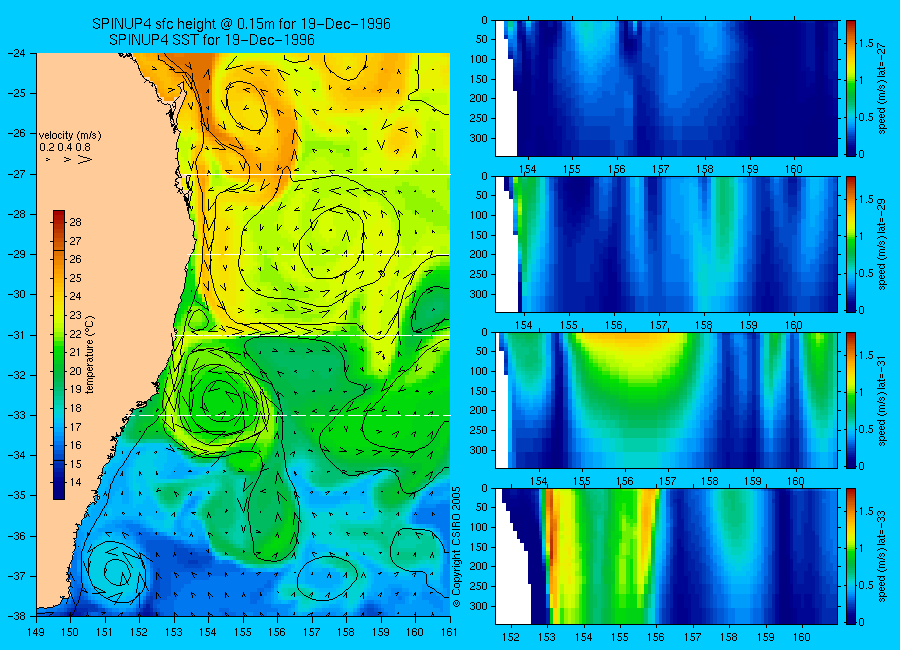
Task: Click the largest arrow glyph in the velocity legend
Action: tap(85, 159)
